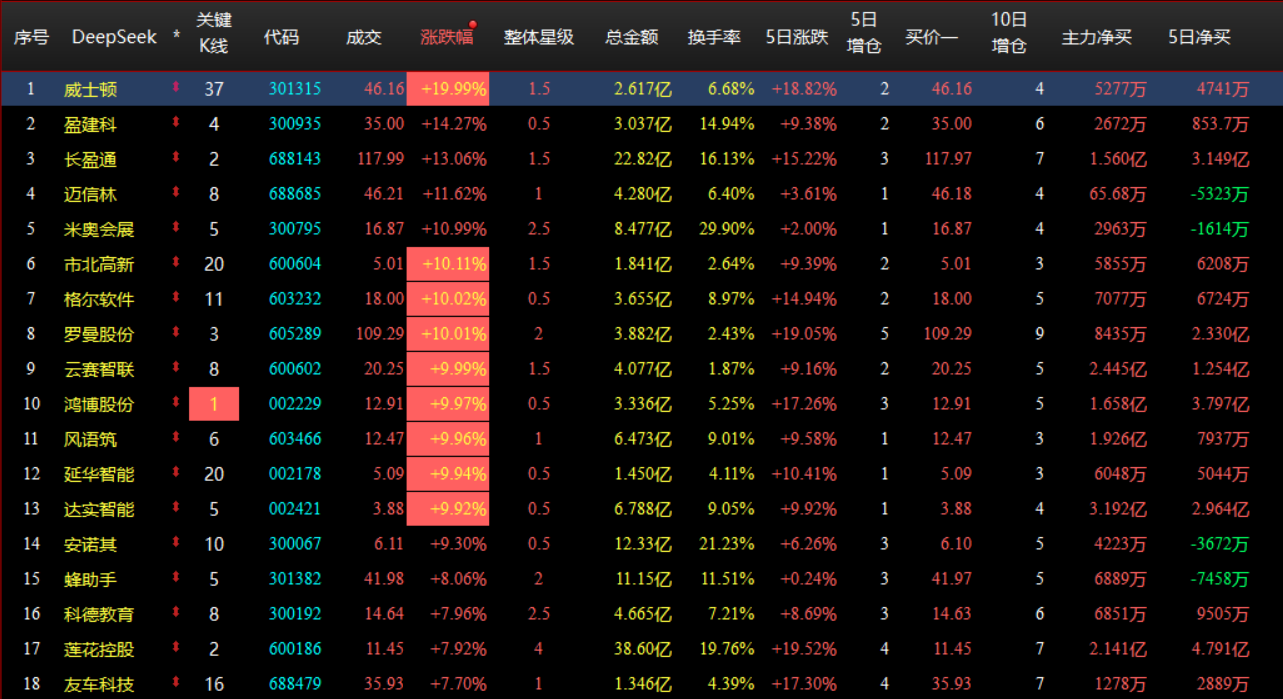Click the red marker icon in 科德教育 row
Screen dimensions: 1283x699
(x=176, y=613)
